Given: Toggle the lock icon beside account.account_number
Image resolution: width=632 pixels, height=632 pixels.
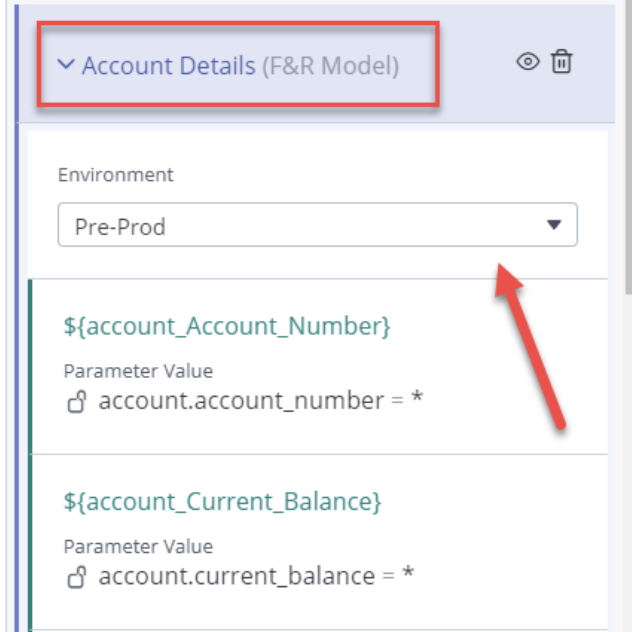Looking at the screenshot, I should point(77,401).
